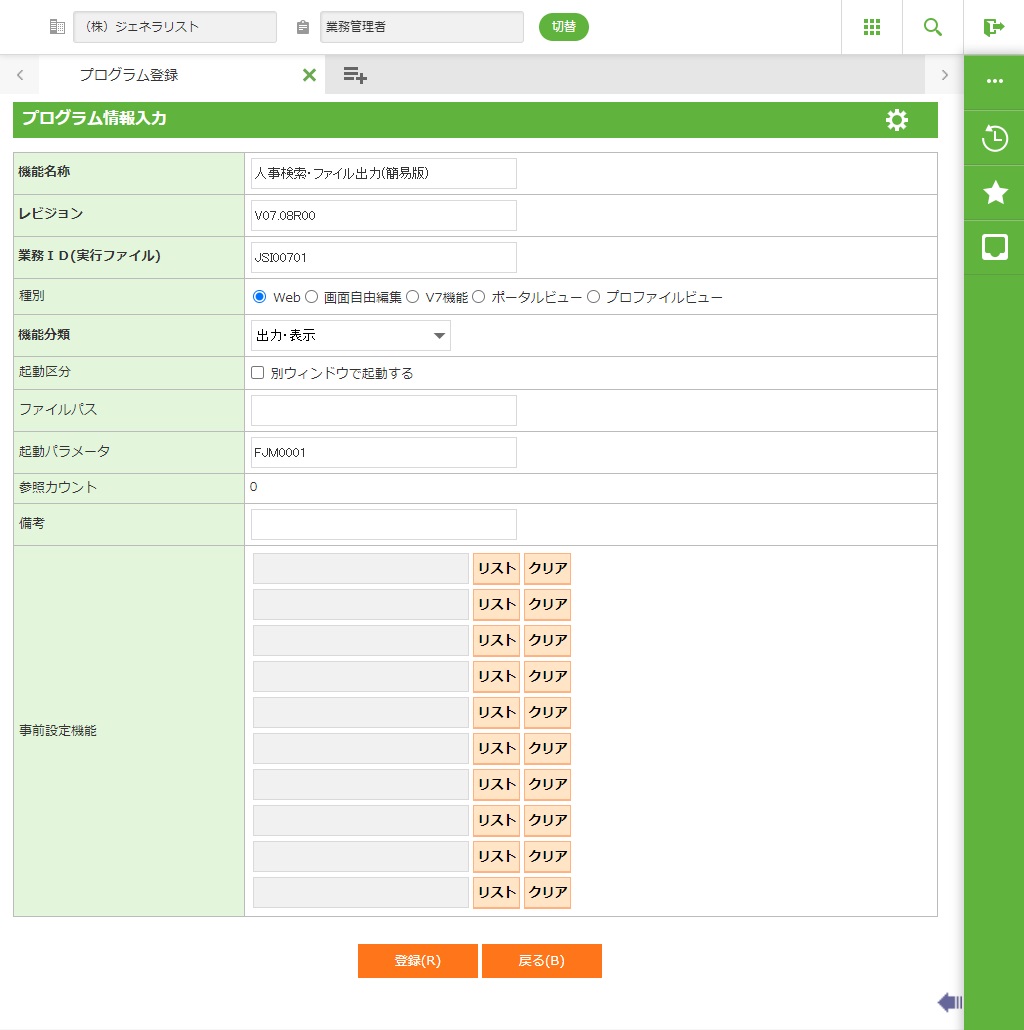The width and height of the screenshot is (1024, 1030).
Task: Switch to the プログラム登録 tab
Action: [129, 75]
